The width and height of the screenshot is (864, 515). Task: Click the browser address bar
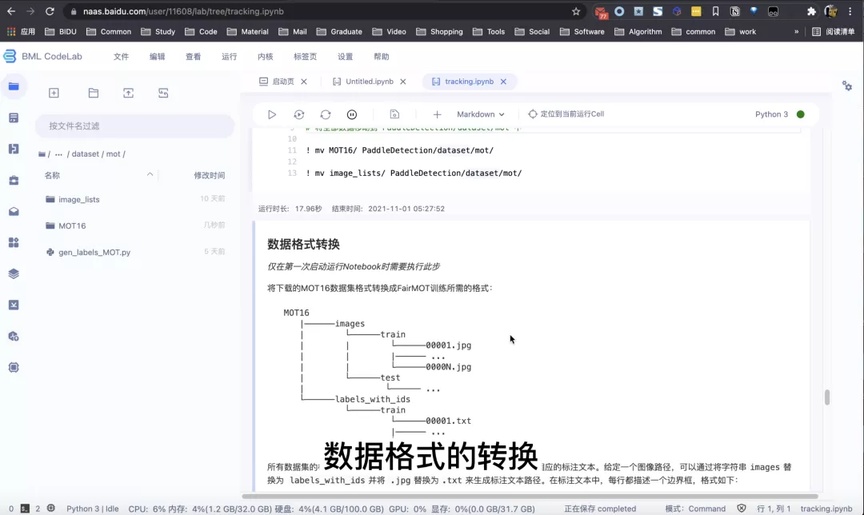[x=325, y=11]
